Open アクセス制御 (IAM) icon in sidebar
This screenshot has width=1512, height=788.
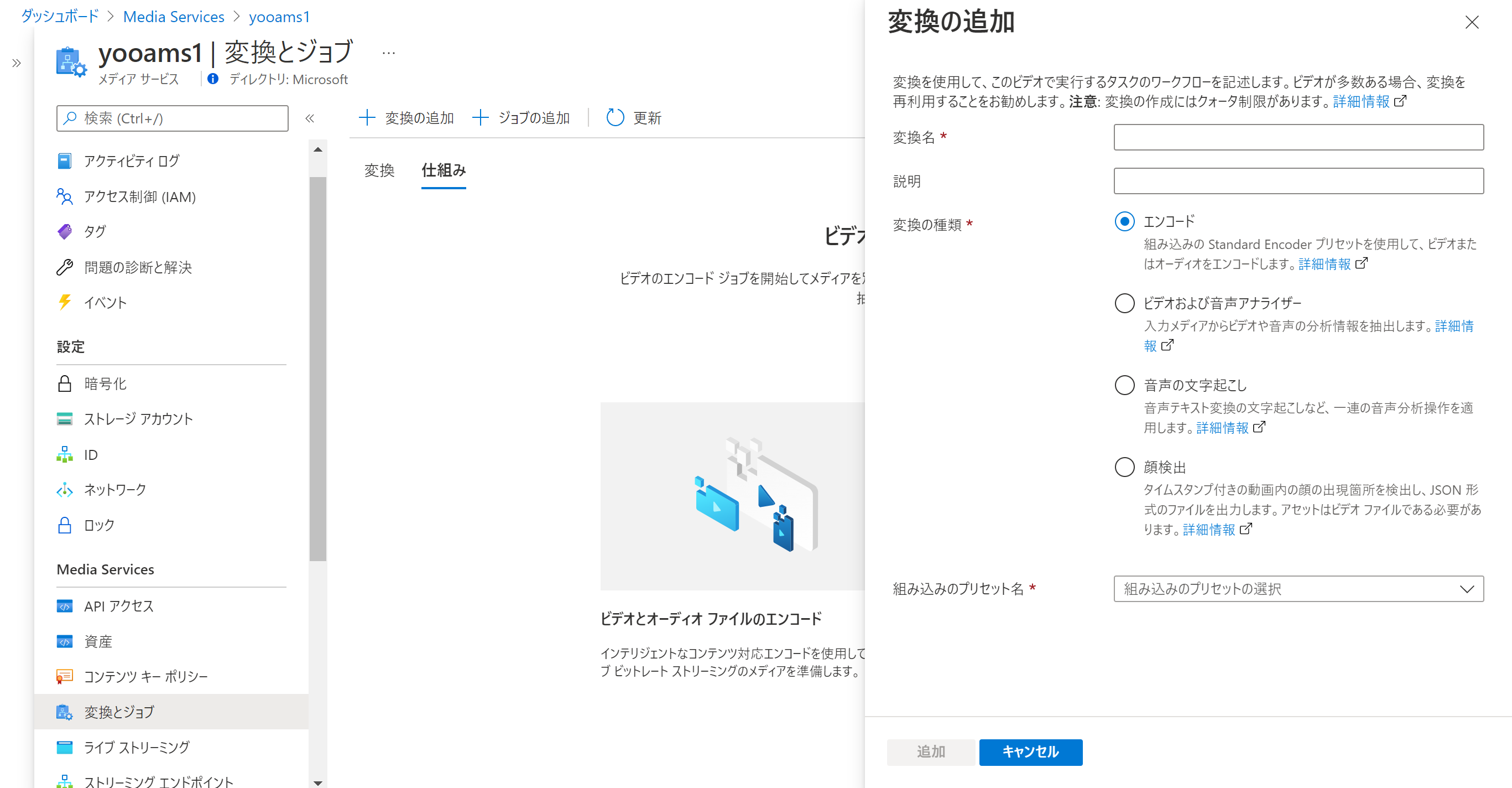click(x=65, y=196)
